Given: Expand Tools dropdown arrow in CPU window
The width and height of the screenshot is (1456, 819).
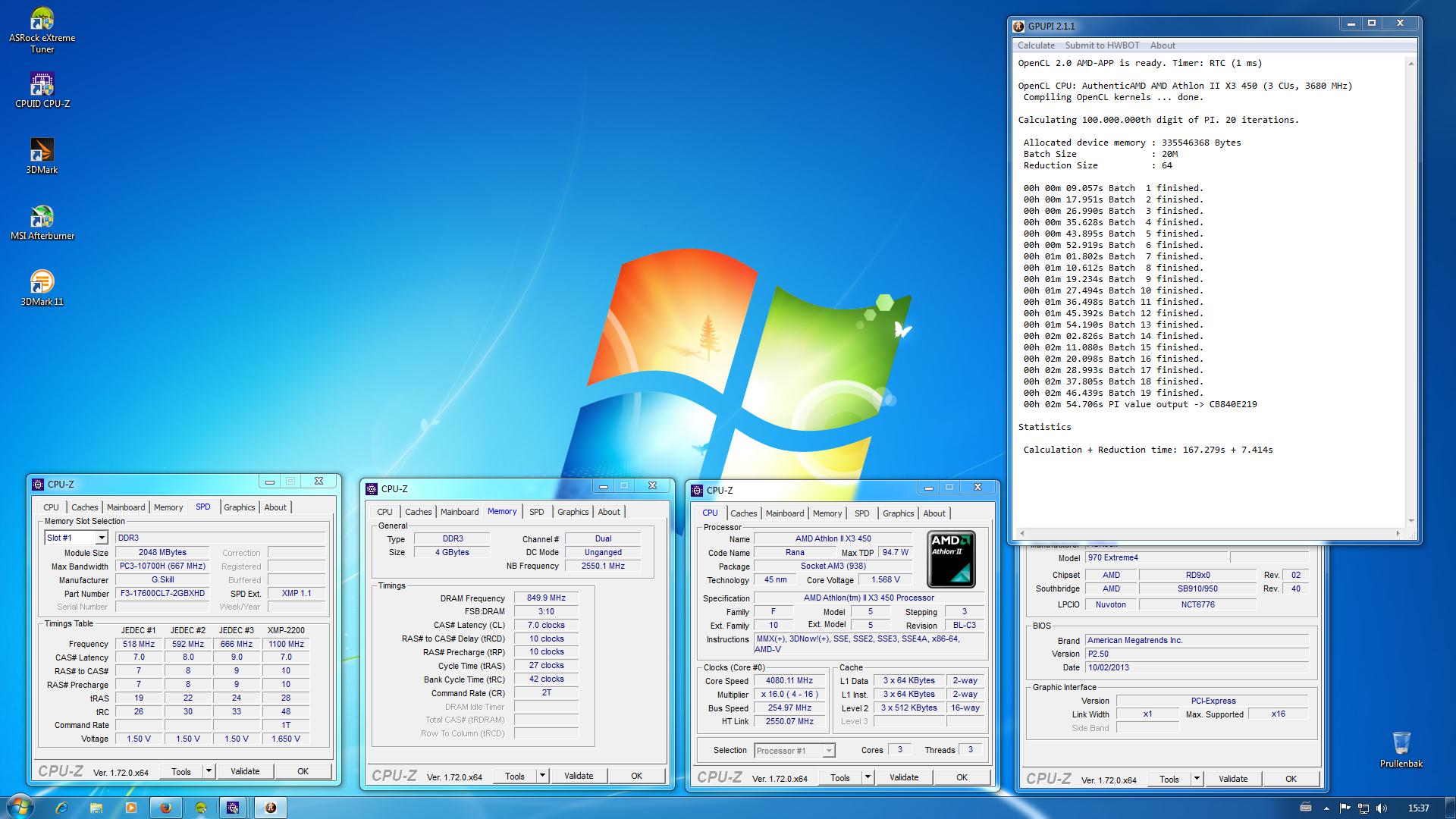Looking at the screenshot, I should point(868,777).
